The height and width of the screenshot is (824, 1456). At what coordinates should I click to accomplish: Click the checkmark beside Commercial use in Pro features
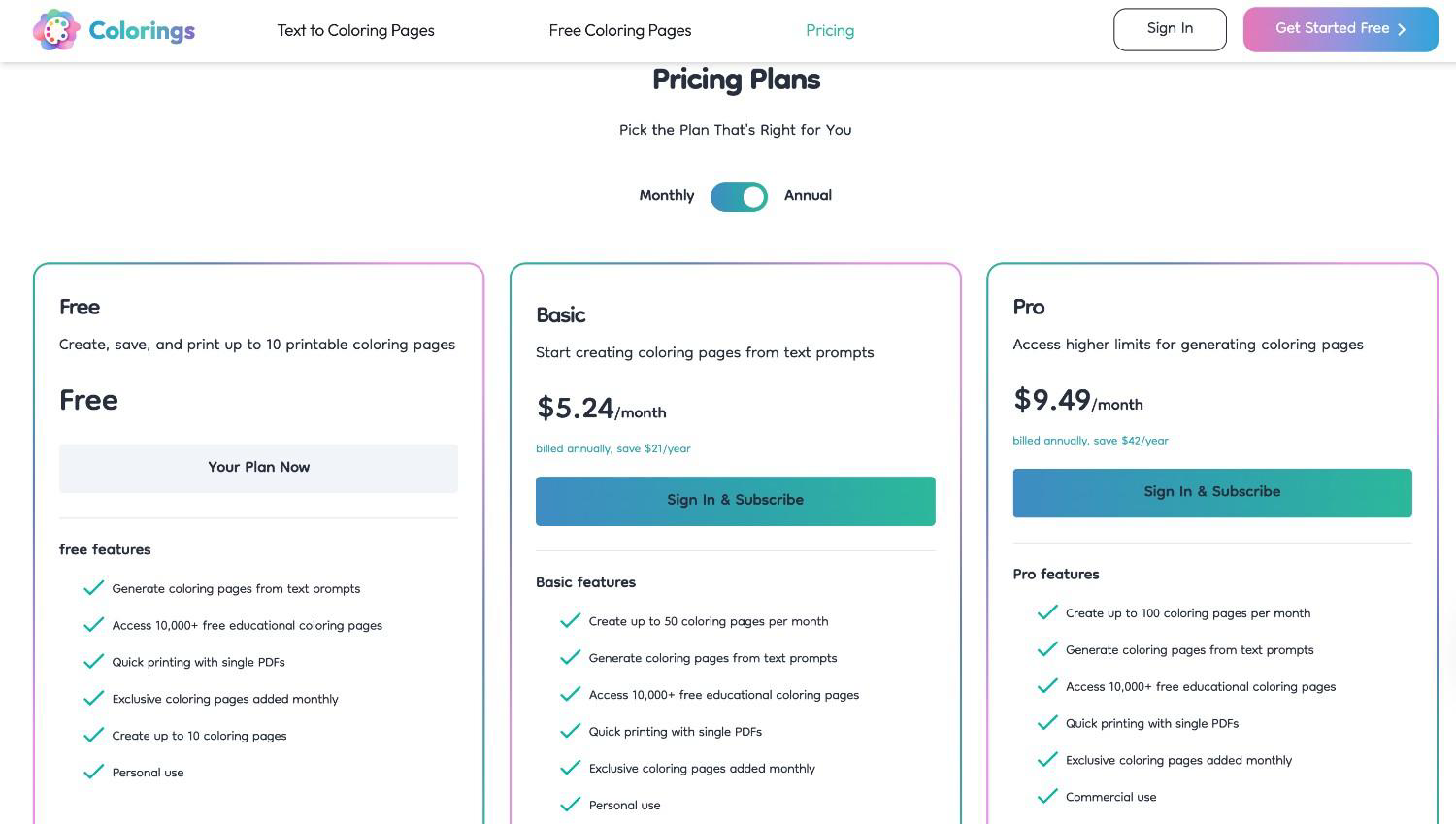coord(1046,795)
